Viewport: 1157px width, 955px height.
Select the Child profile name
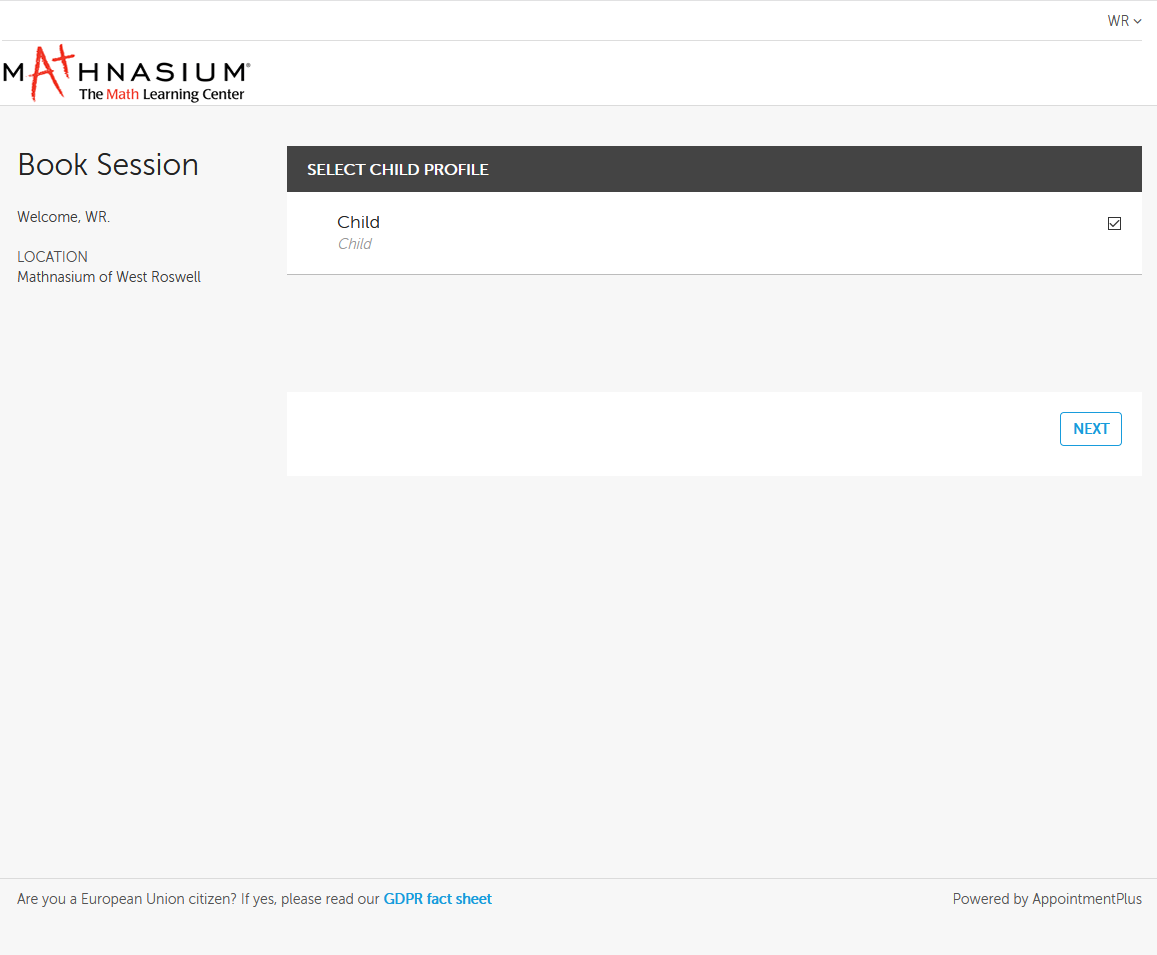(x=358, y=222)
